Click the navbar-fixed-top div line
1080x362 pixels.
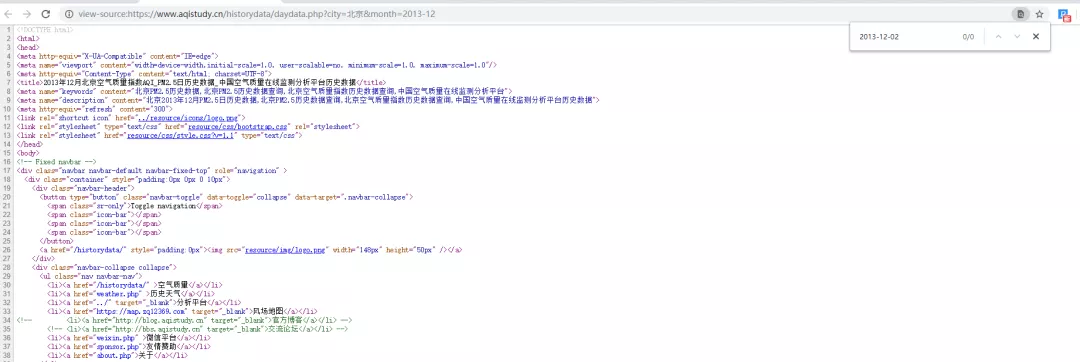152,171
